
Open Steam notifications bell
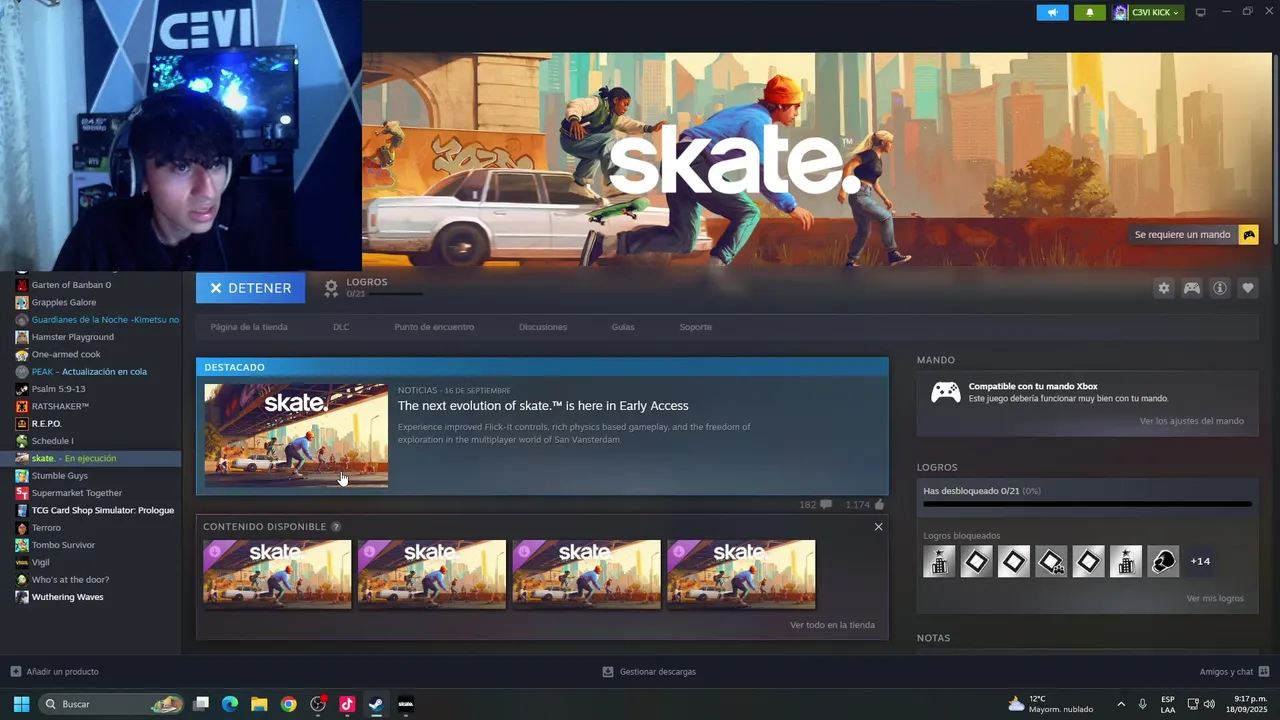tap(1089, 12)
